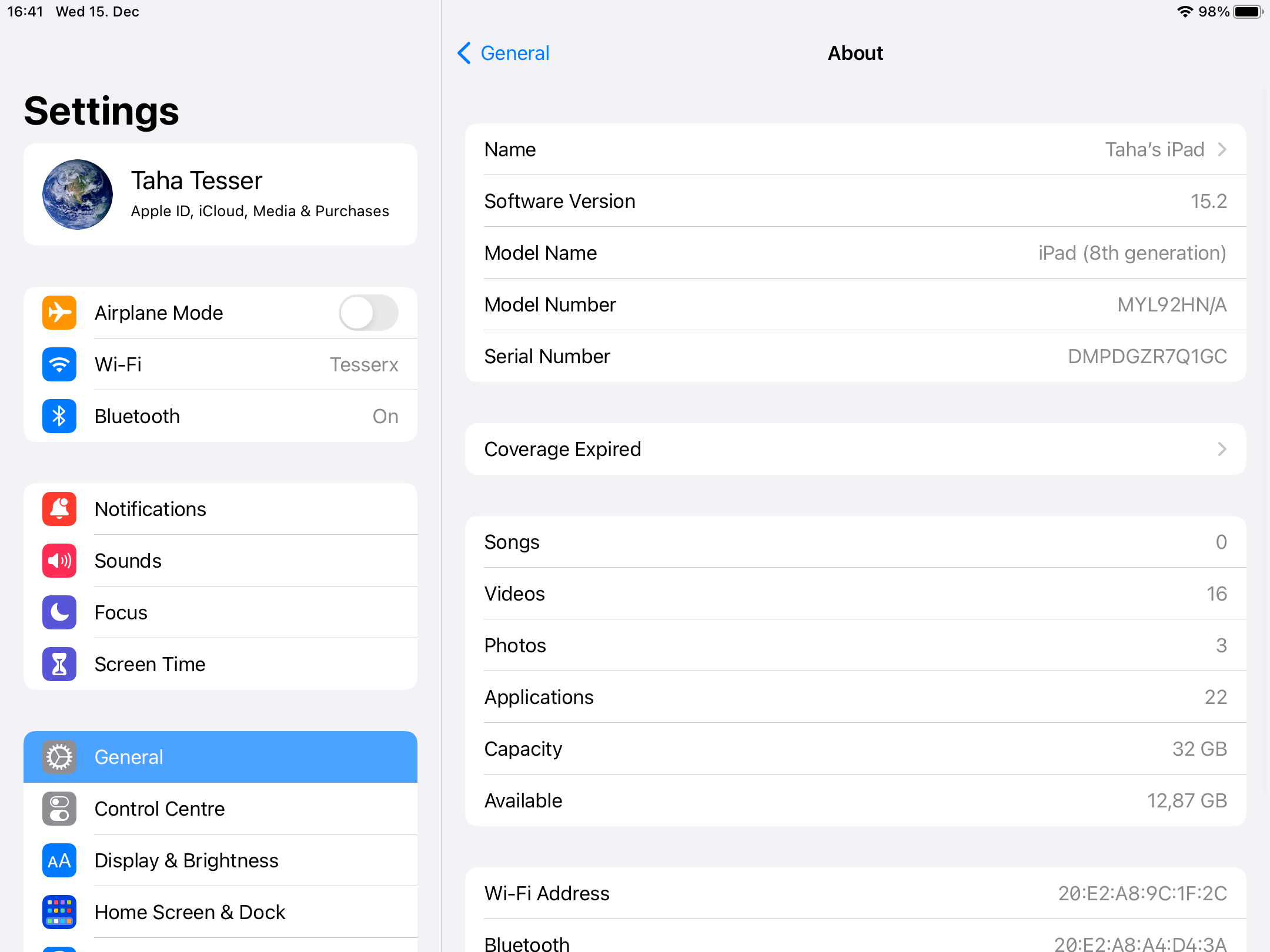
Task: Click the back chevron next to General
Action: pos(464,53)
